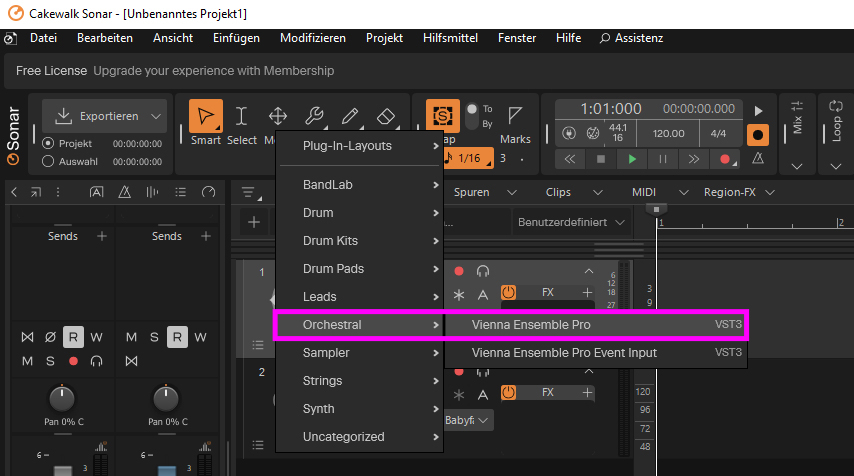Open the Sampler submenu
The width and height of the screenshot is (854, 476).
pos(359,353)
